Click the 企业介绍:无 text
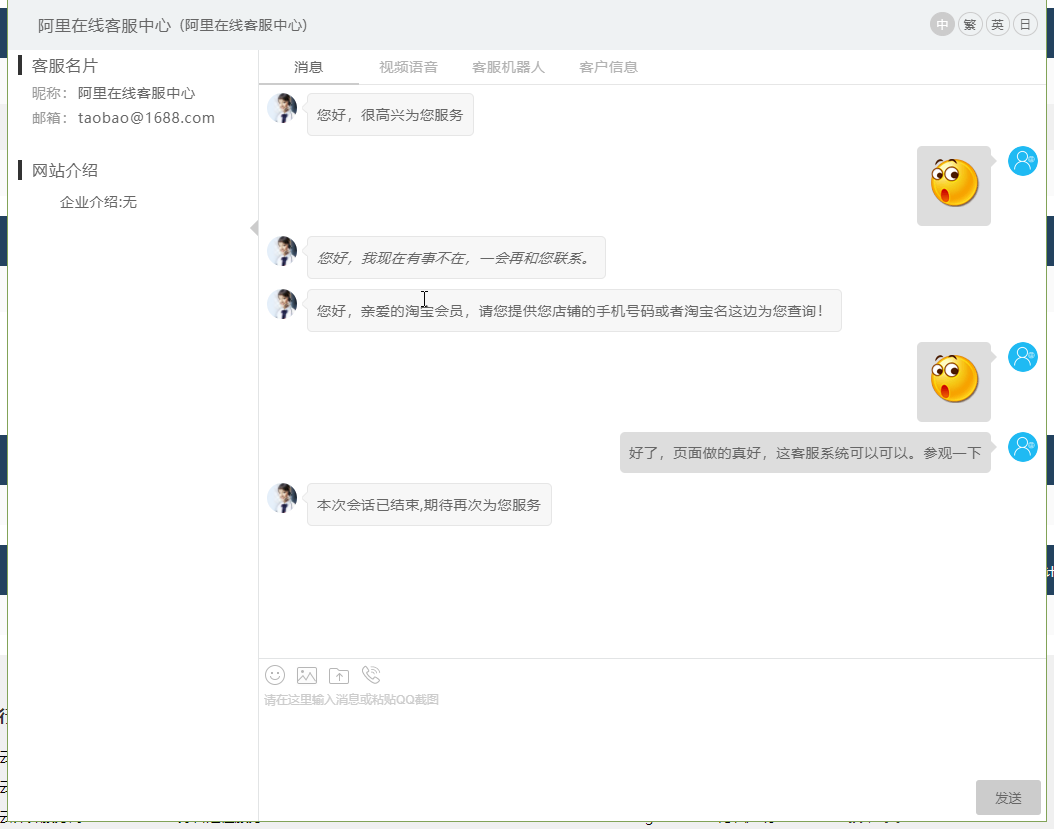 (98, 202)
